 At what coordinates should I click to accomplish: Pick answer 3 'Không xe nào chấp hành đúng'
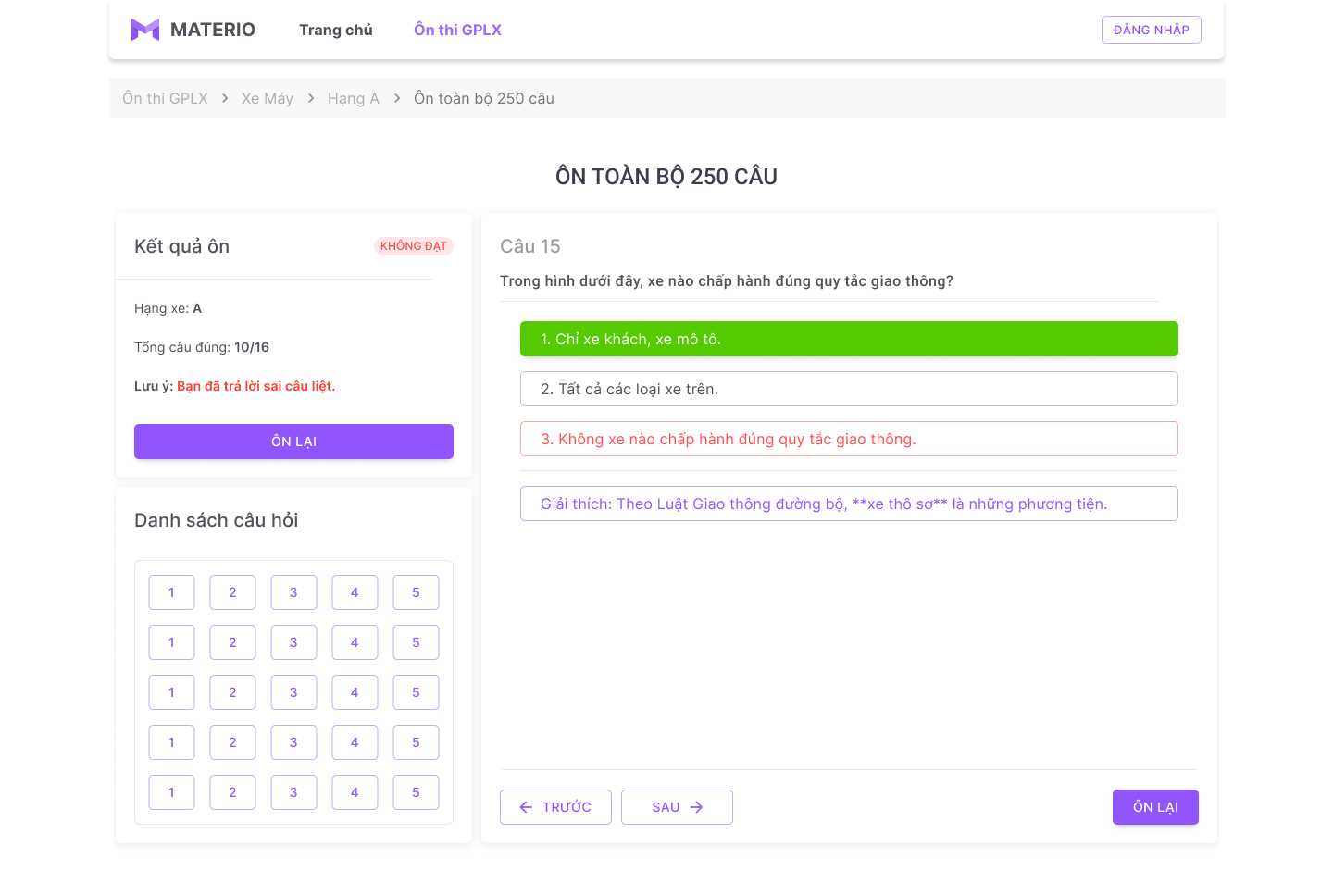click(x=849, y=439)
